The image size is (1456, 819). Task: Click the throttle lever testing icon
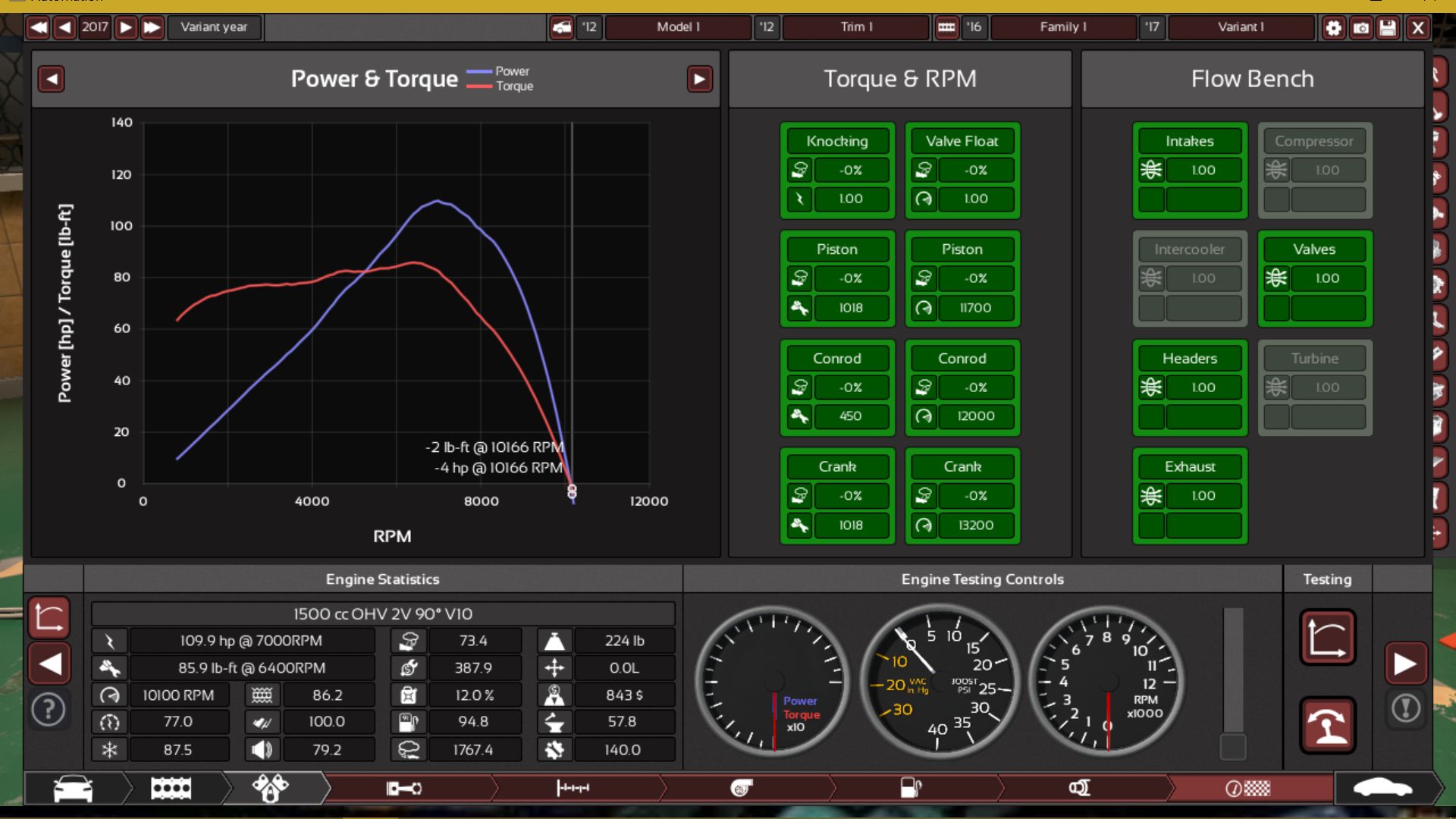tap(1327, 725)
